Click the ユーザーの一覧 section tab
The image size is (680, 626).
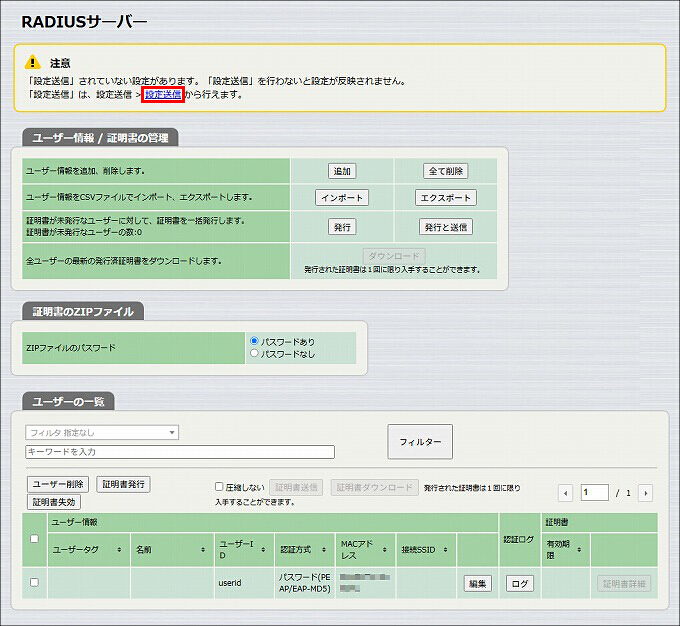(69, 402)
